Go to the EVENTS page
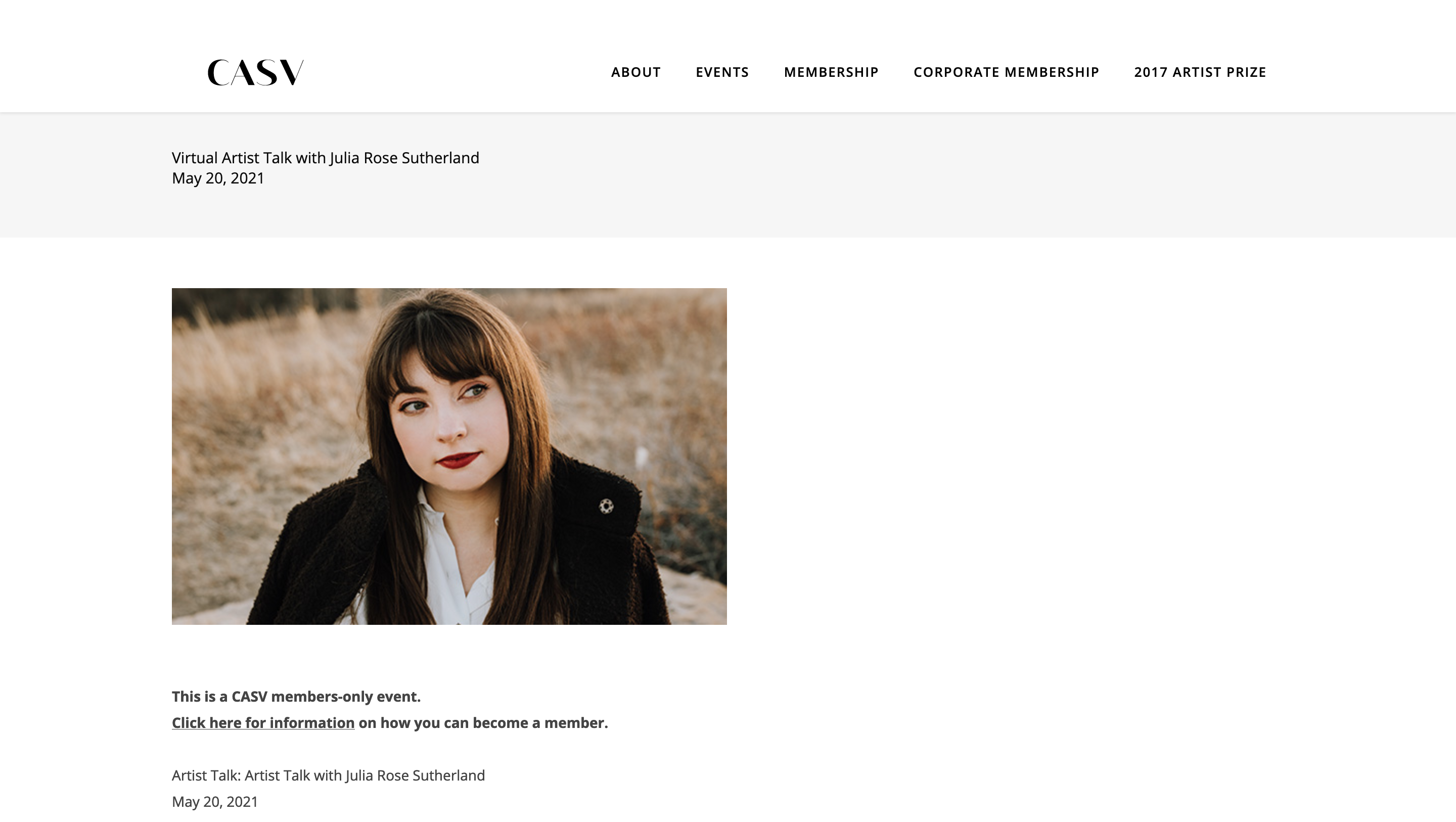 coord(722,72)
